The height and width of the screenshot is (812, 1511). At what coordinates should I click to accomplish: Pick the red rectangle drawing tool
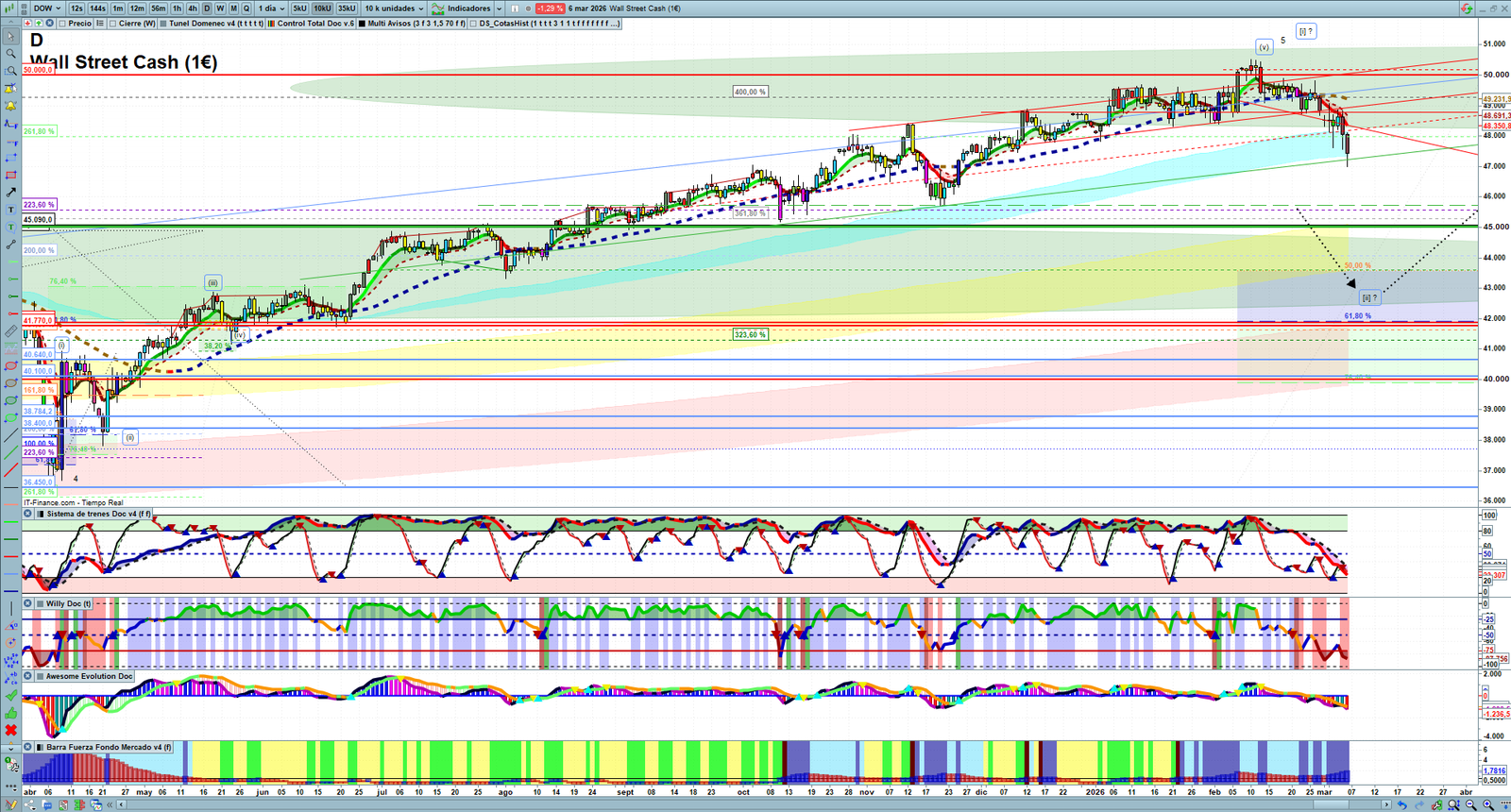[10, 176]
